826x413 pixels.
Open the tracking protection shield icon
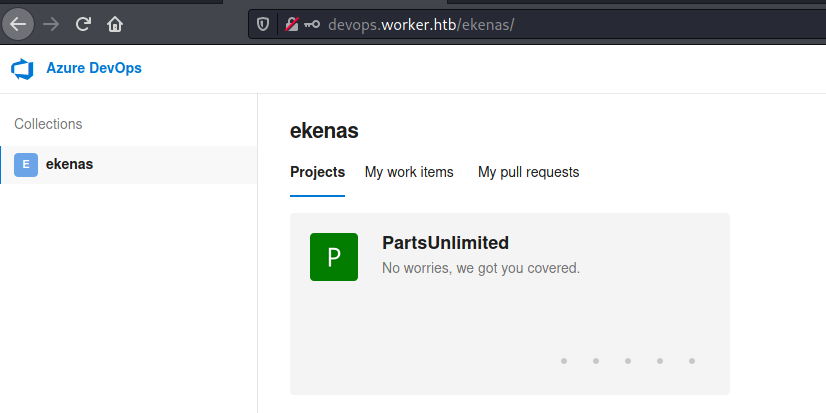click(x=263, y=24)
